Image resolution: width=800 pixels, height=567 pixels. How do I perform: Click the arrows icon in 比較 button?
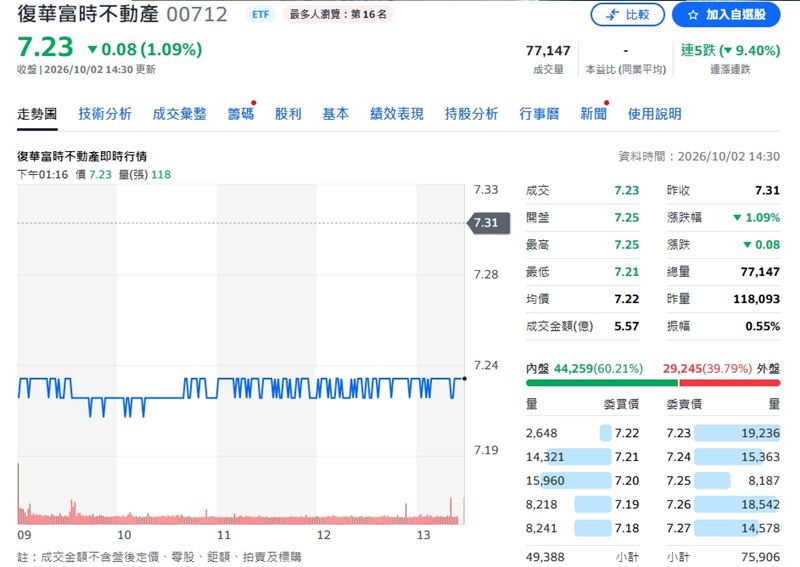(x=612, y=15)
